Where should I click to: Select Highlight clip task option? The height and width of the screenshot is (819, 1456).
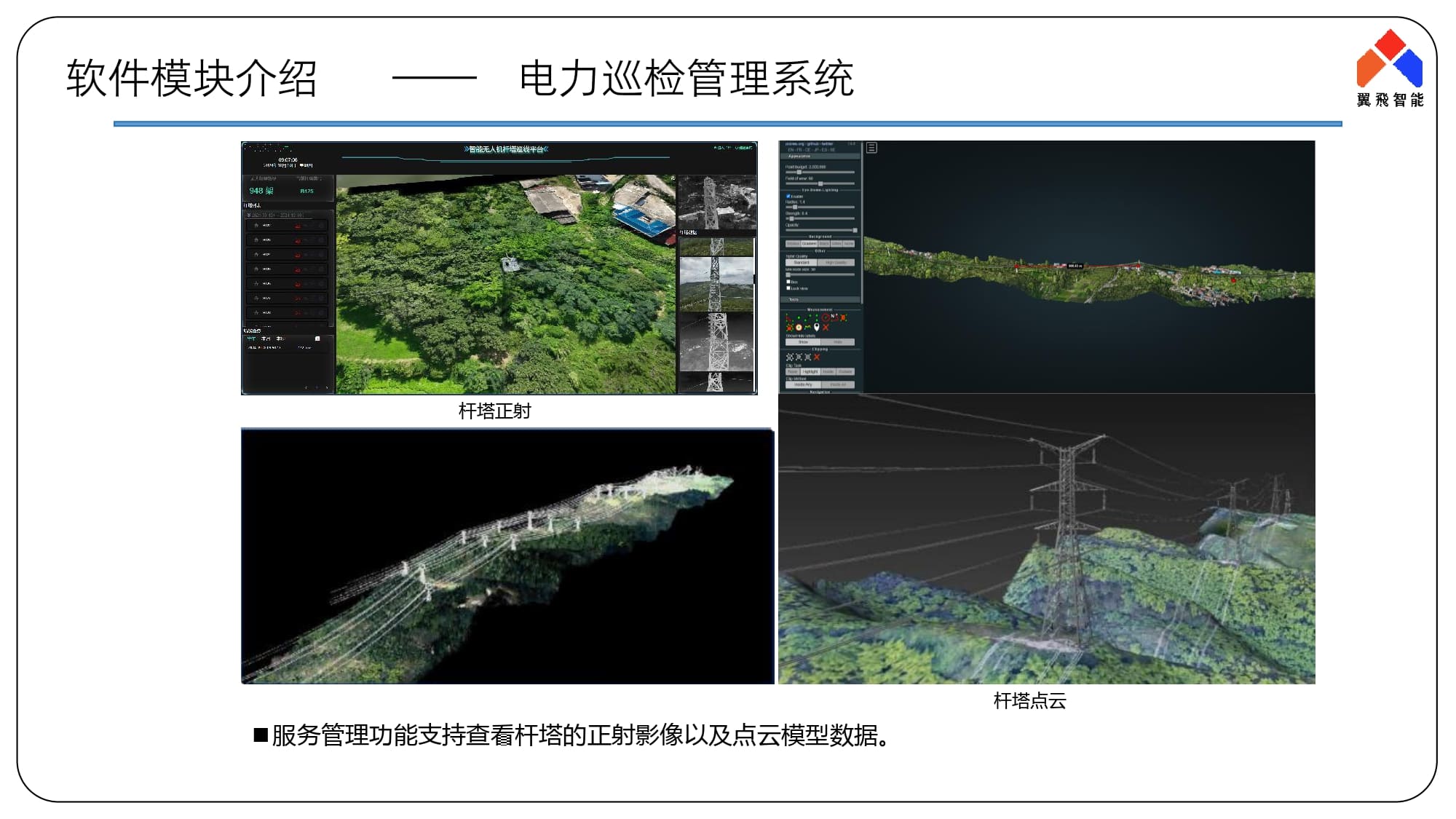click(810, 371)
